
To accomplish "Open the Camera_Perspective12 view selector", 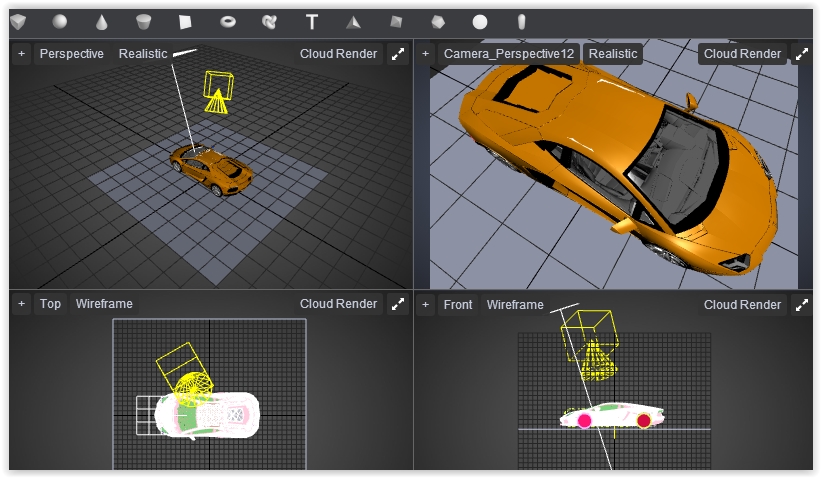I will click(508, 54).
